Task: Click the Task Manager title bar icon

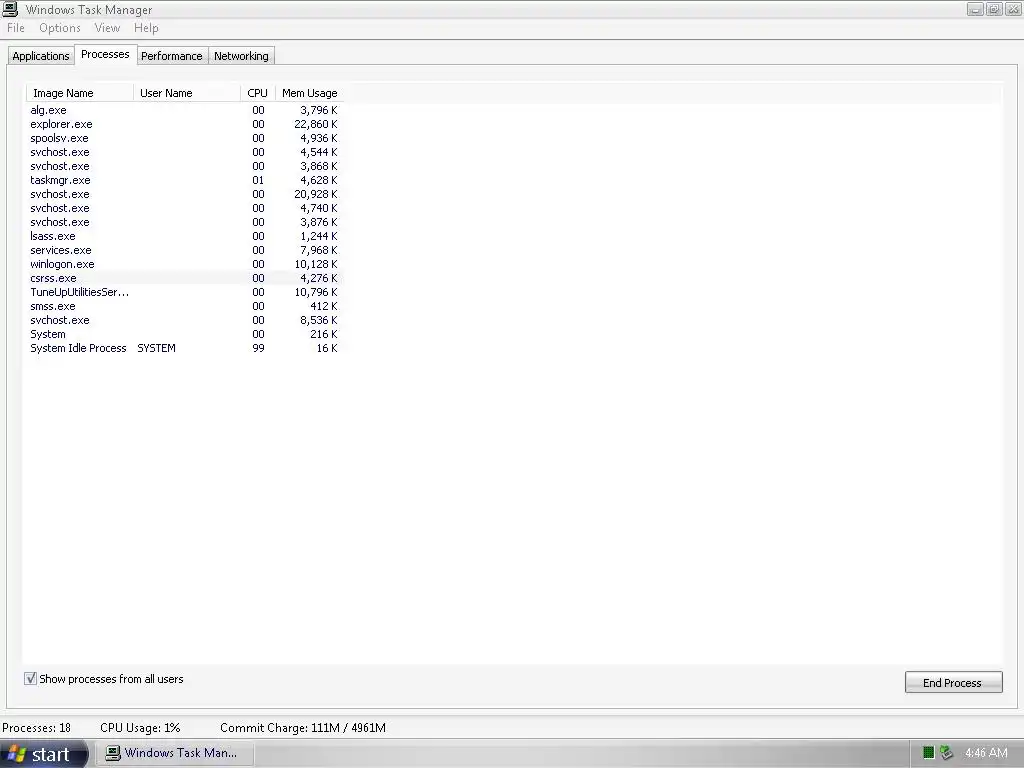Action: tap(10, 9)
